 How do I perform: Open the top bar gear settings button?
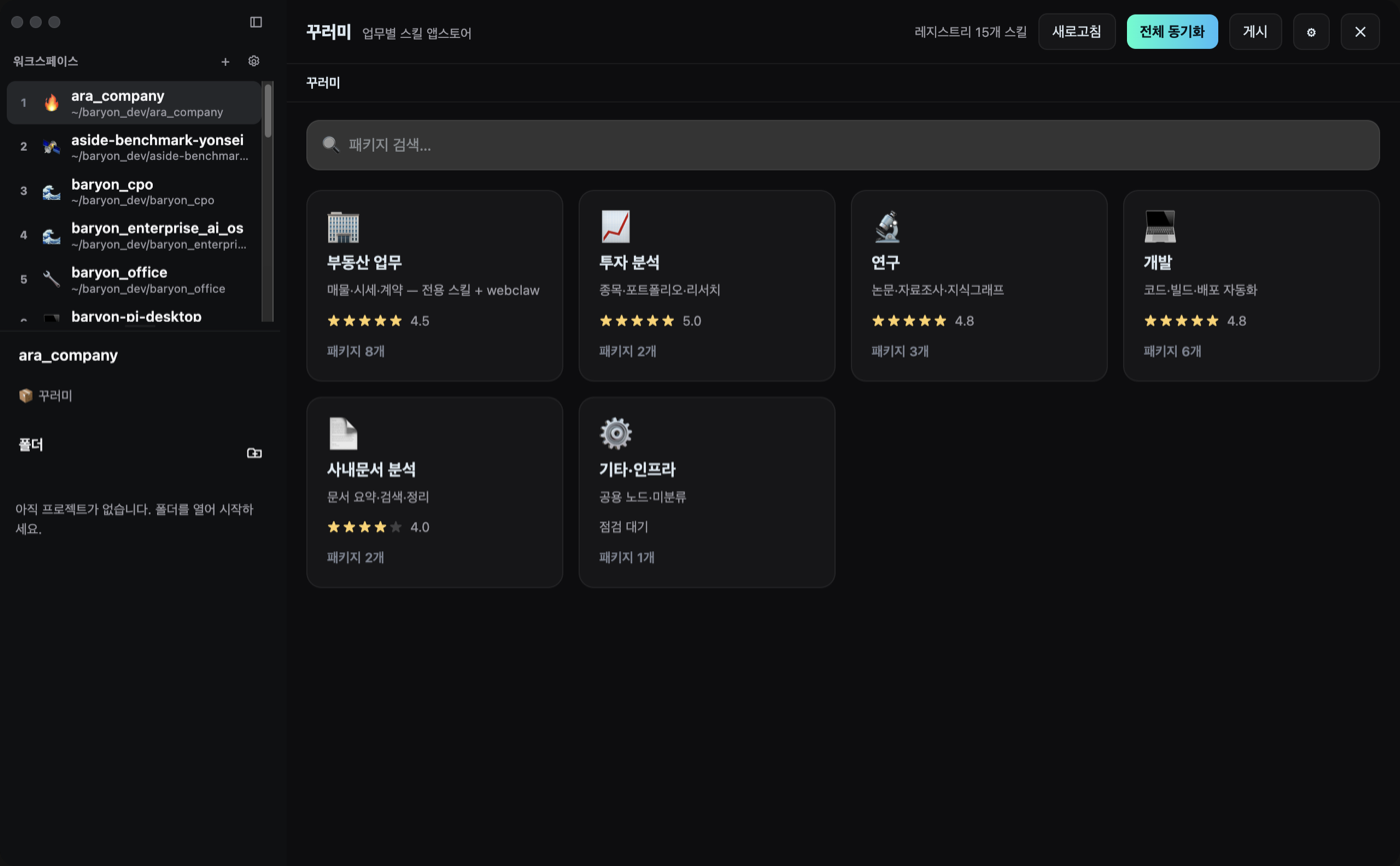[x=1311, y=32]
